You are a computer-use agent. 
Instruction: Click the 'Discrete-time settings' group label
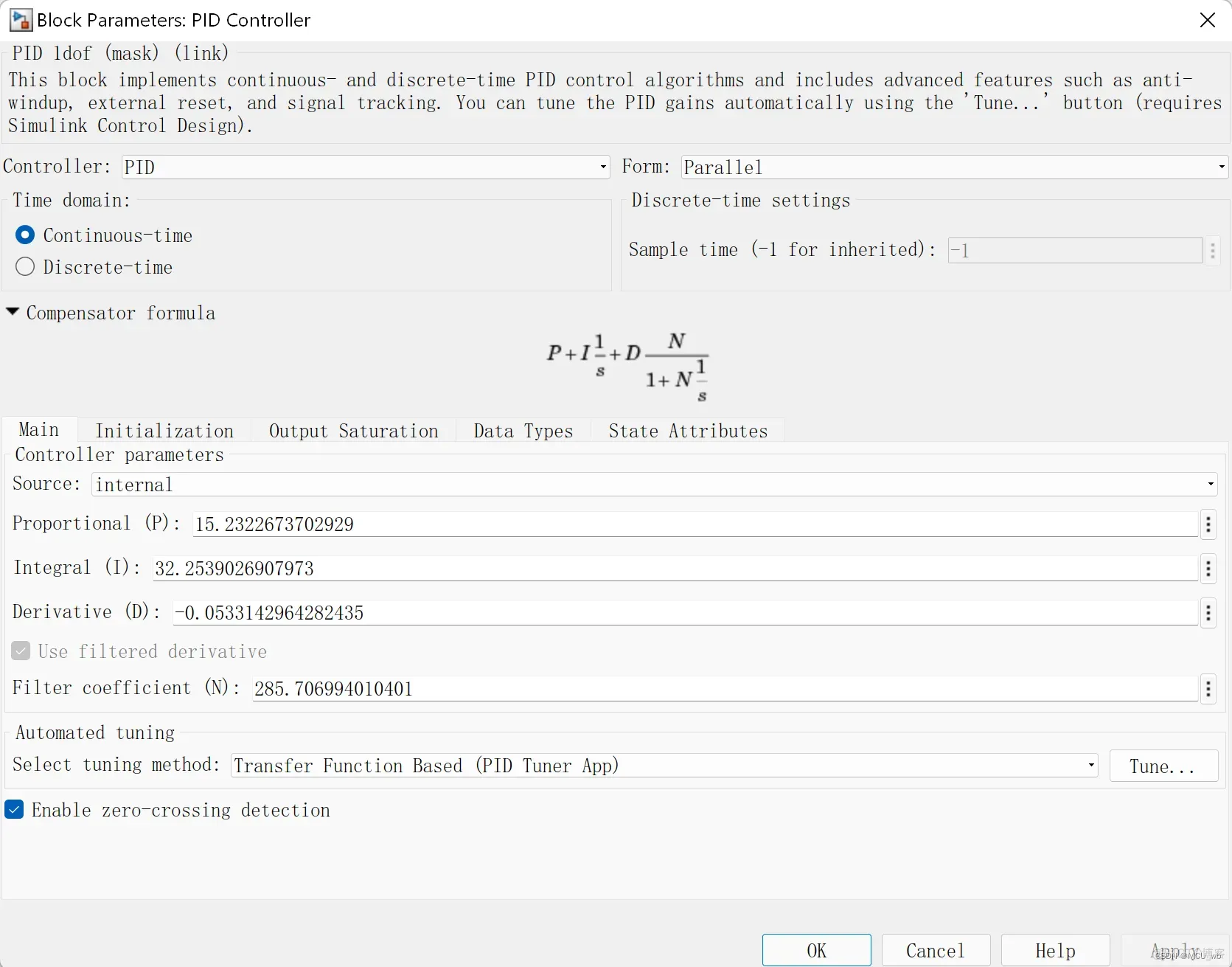(740, 200)
